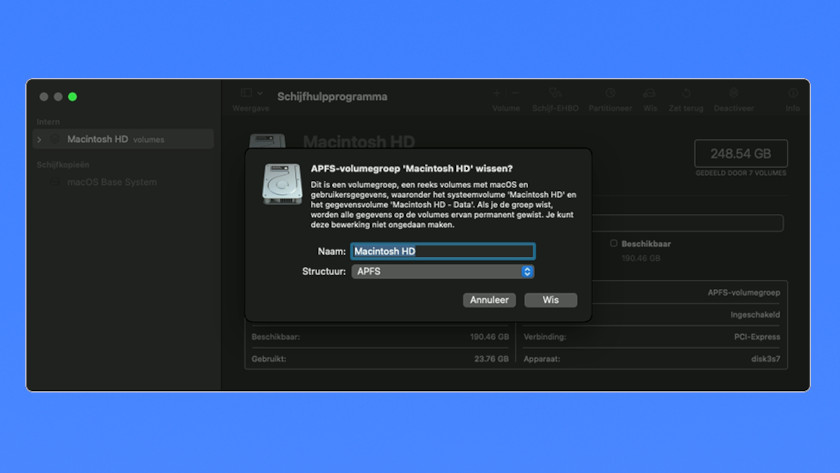Click into the Naam text field
Image resolution: width=840 pixels, height=473 pixels.
click(x=442, y=251)
